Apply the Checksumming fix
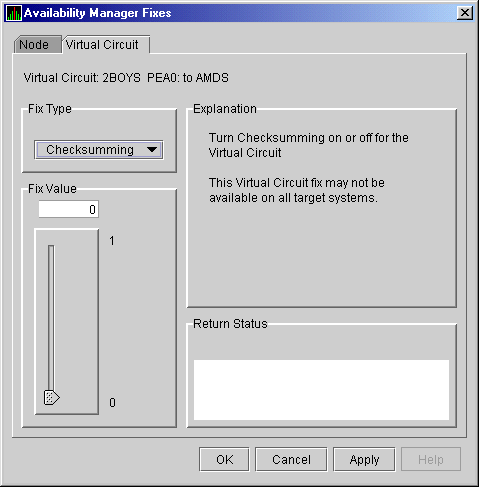This screenshot has height=487, width=479. (x=364, y=459)
